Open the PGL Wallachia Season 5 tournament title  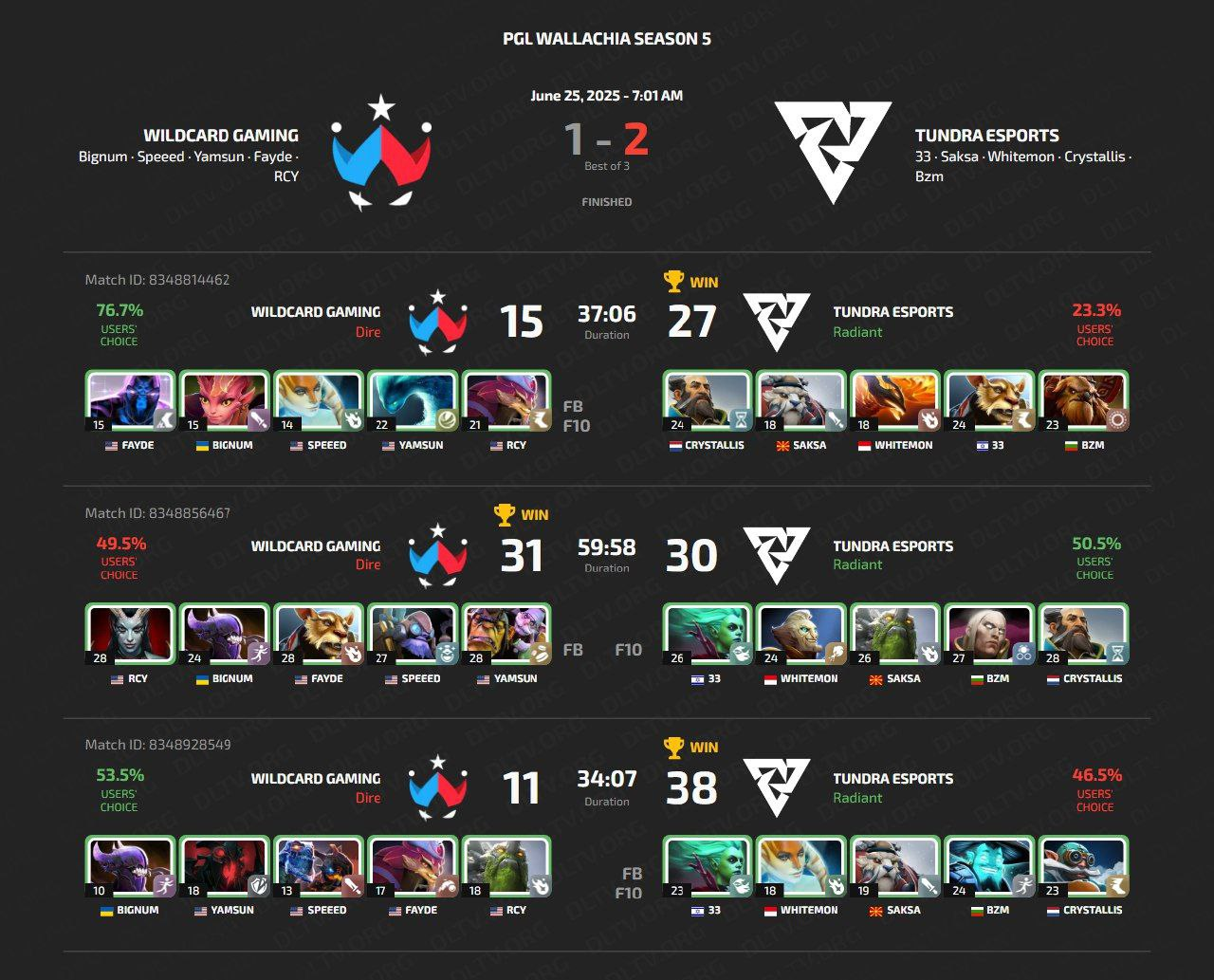(x=607, y=39)
